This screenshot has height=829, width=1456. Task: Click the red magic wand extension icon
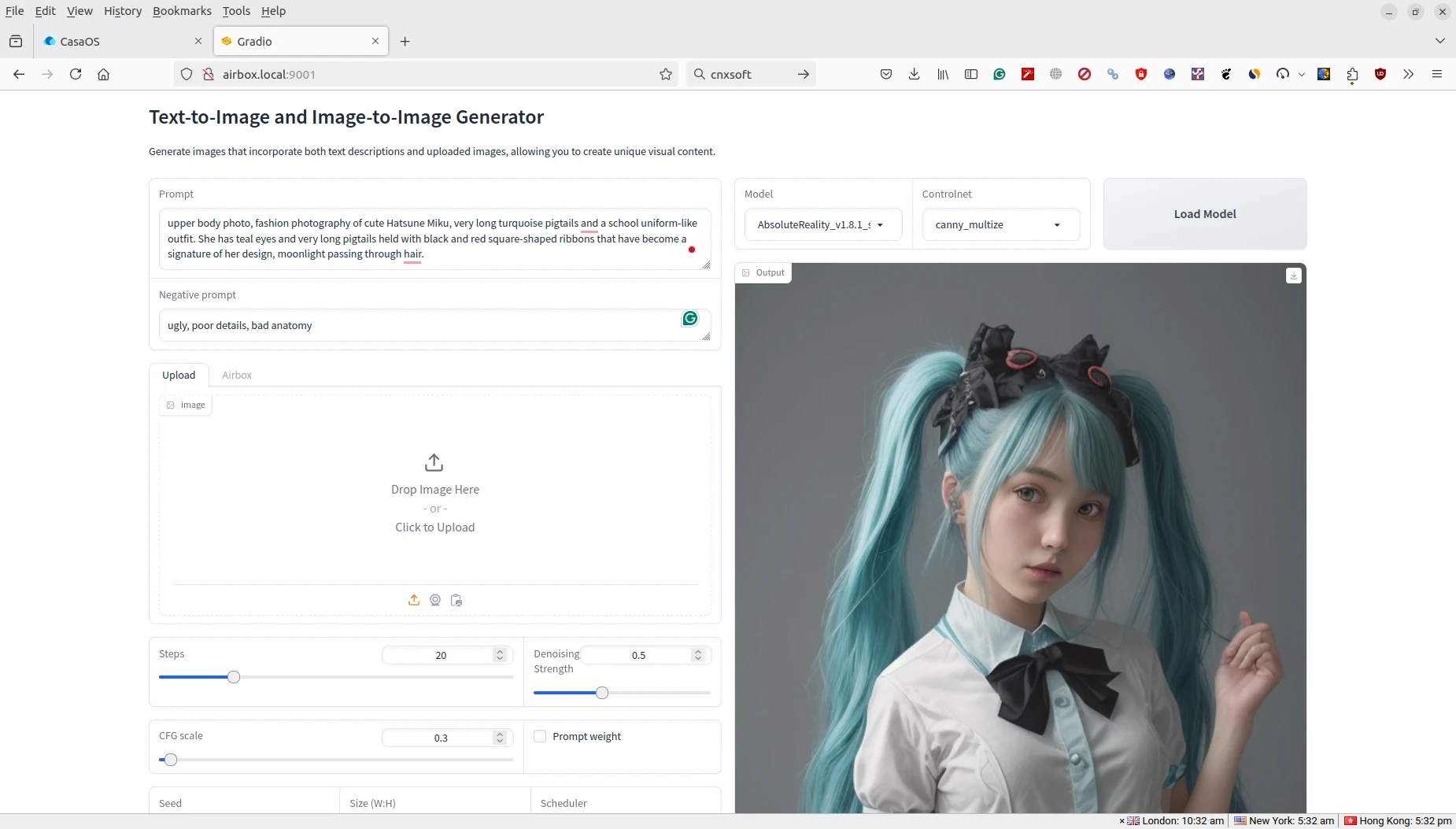1028,74
